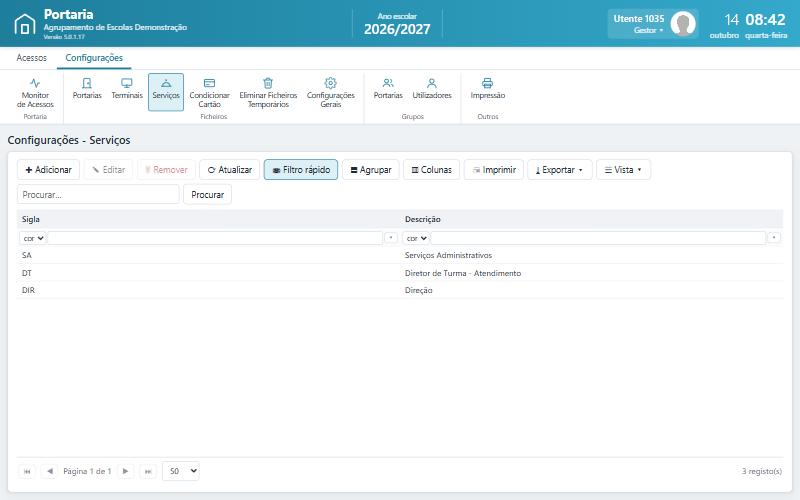Toggle the Filtro rápido button
800x500 pixels.
(301, 169)
